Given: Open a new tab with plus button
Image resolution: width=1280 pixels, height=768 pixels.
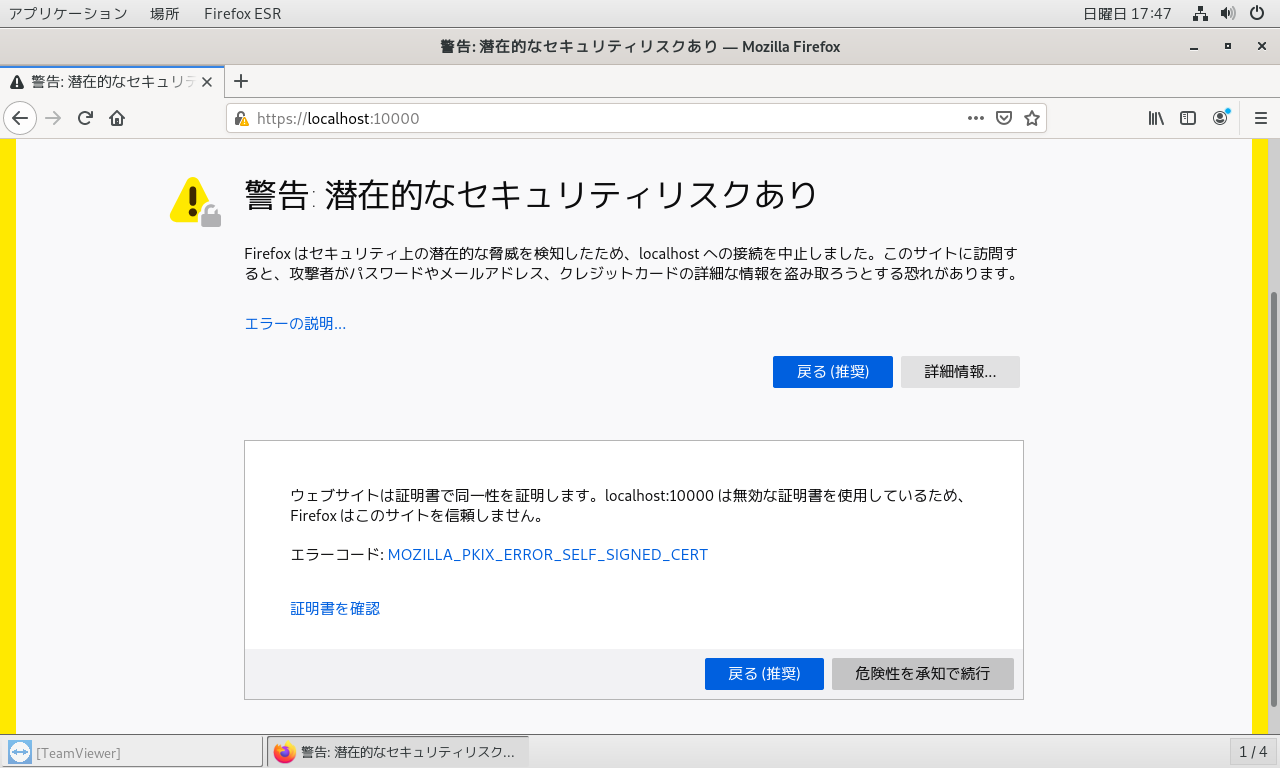Looking at the screenshot, I should 240,82.
